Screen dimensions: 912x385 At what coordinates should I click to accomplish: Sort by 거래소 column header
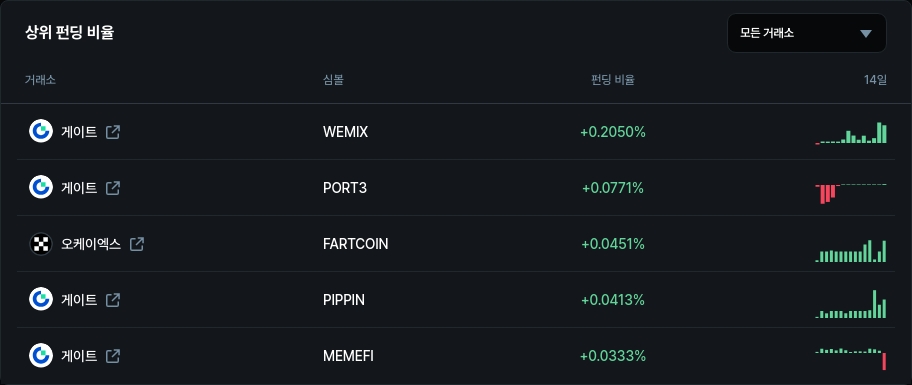point(40,80)
